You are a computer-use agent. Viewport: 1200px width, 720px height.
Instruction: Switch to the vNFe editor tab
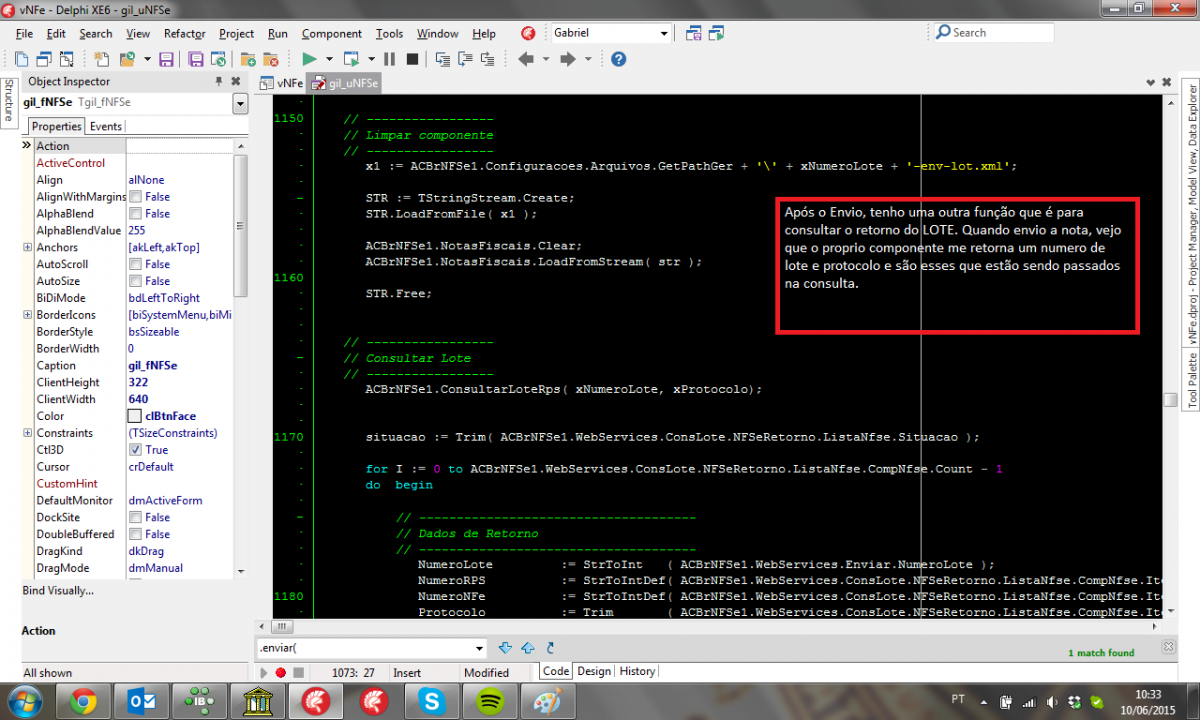[x=283, y=83]
